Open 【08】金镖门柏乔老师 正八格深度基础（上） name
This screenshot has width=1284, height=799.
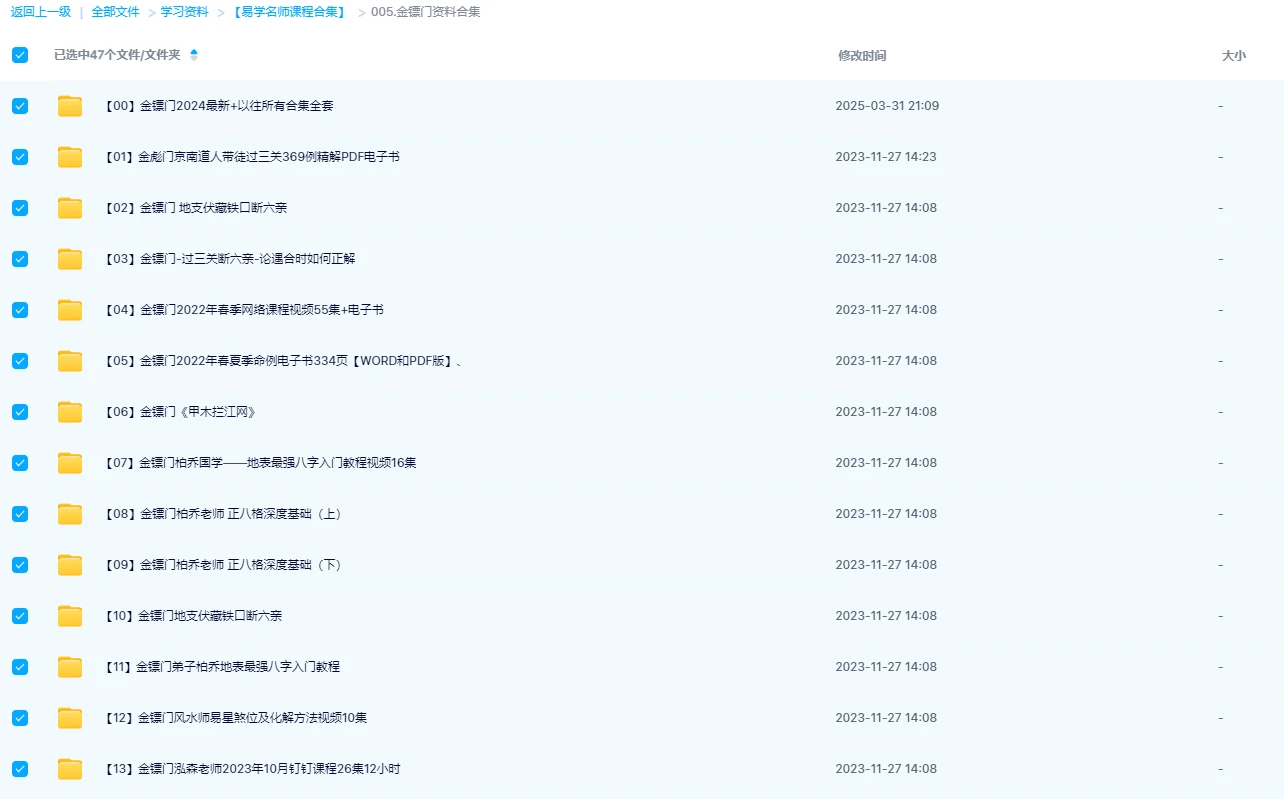point(226,514)
